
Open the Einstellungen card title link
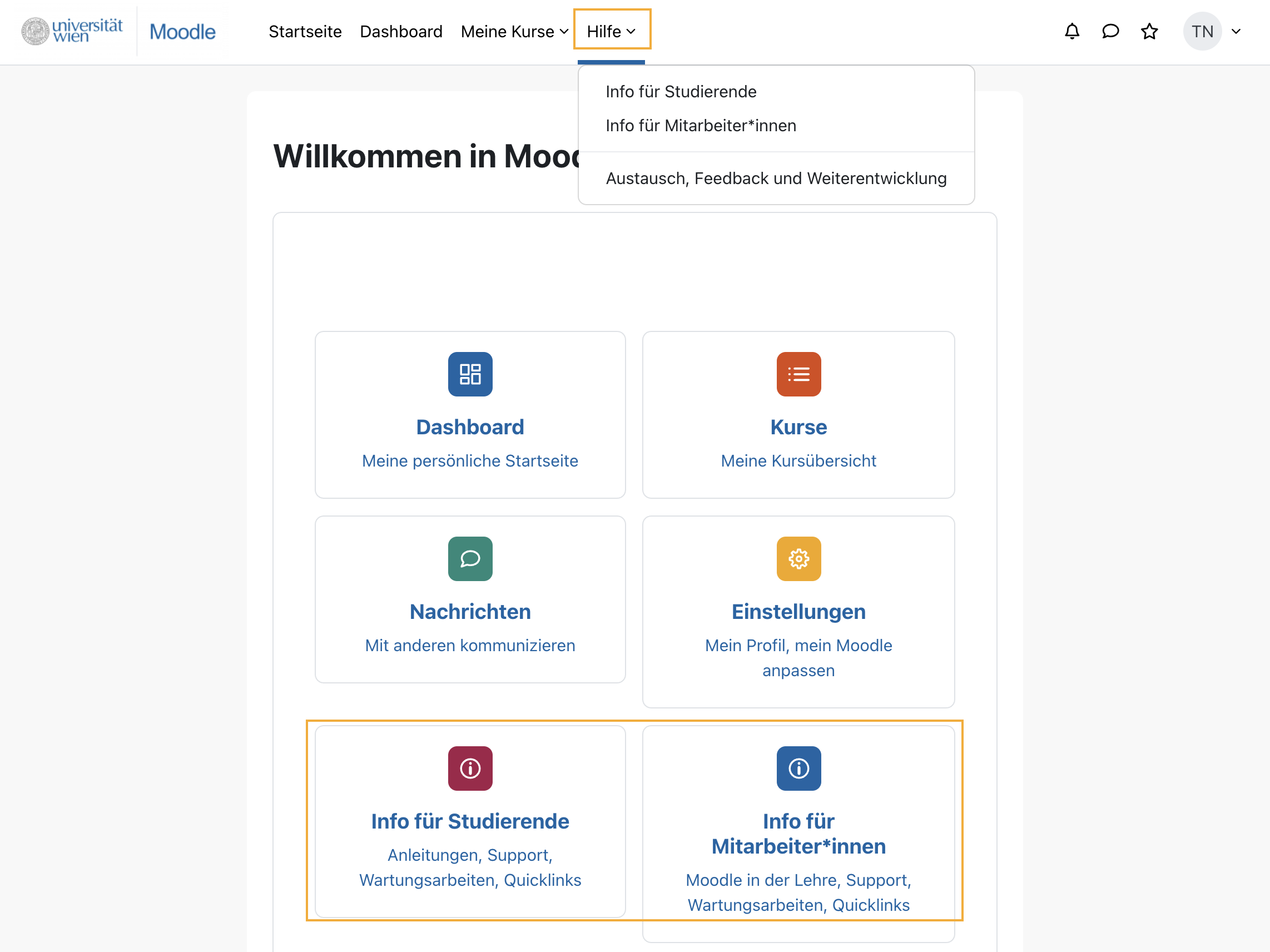pos(798,612)
